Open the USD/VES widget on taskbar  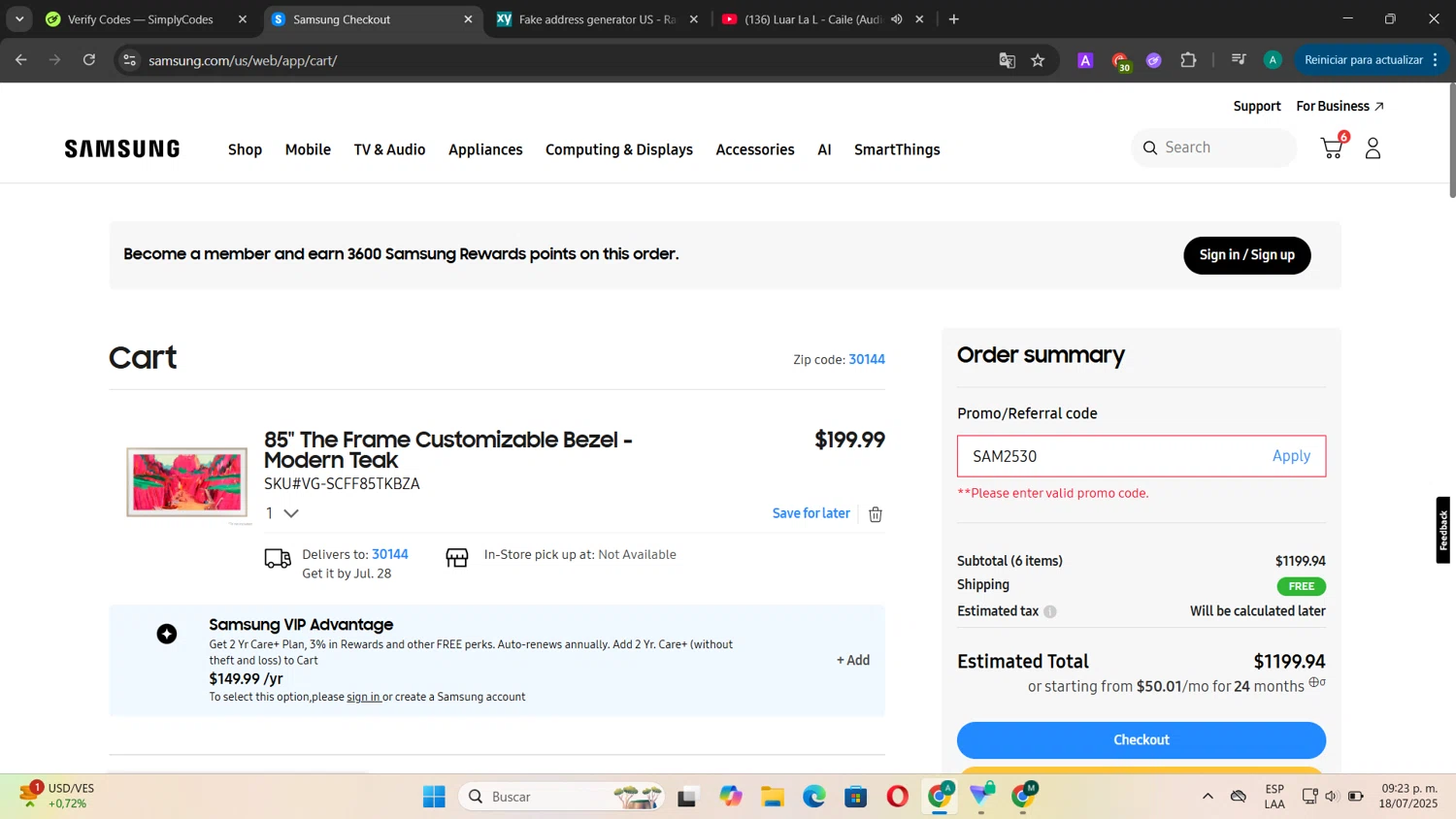(x=58, y=796)
